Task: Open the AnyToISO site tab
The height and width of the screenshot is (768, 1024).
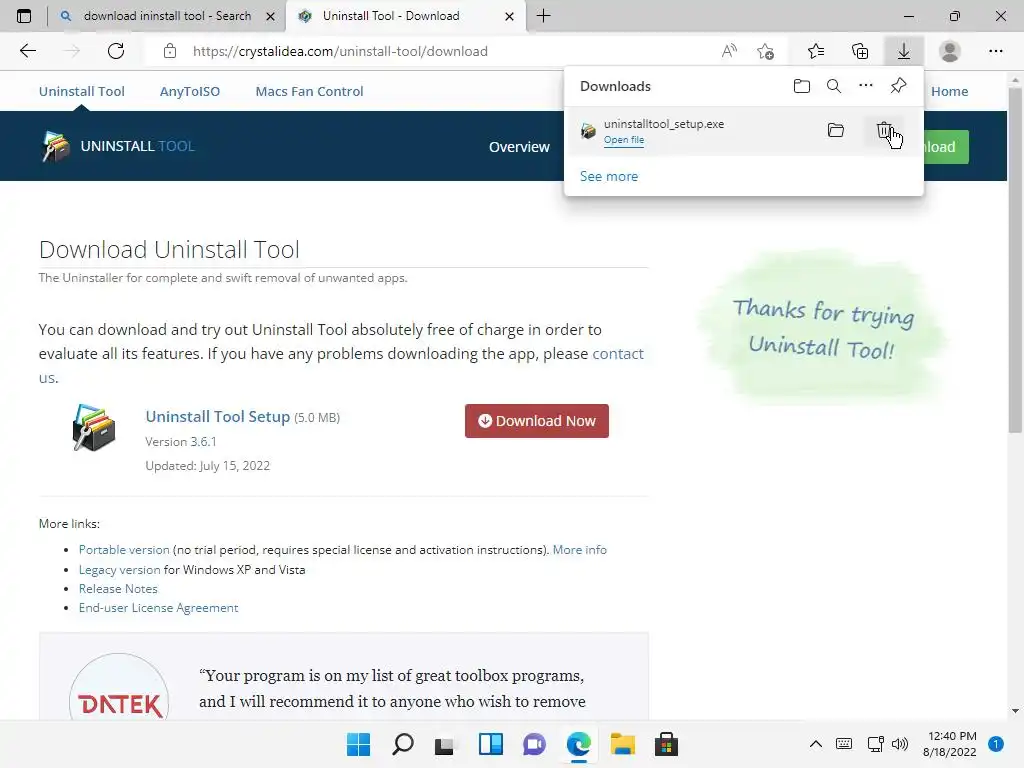Action: pyautogui.click(x=190, y=91)
